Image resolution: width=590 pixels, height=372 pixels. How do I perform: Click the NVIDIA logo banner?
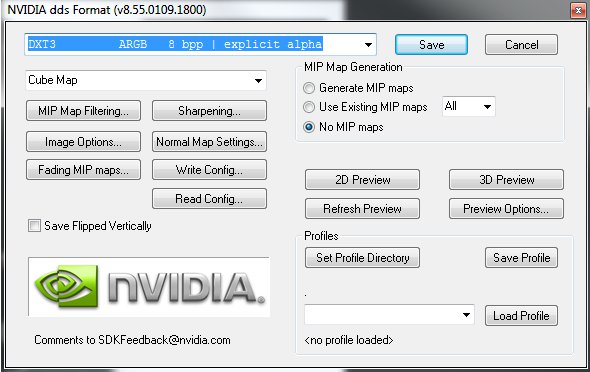pyautogui.click(x=149, y=287)
